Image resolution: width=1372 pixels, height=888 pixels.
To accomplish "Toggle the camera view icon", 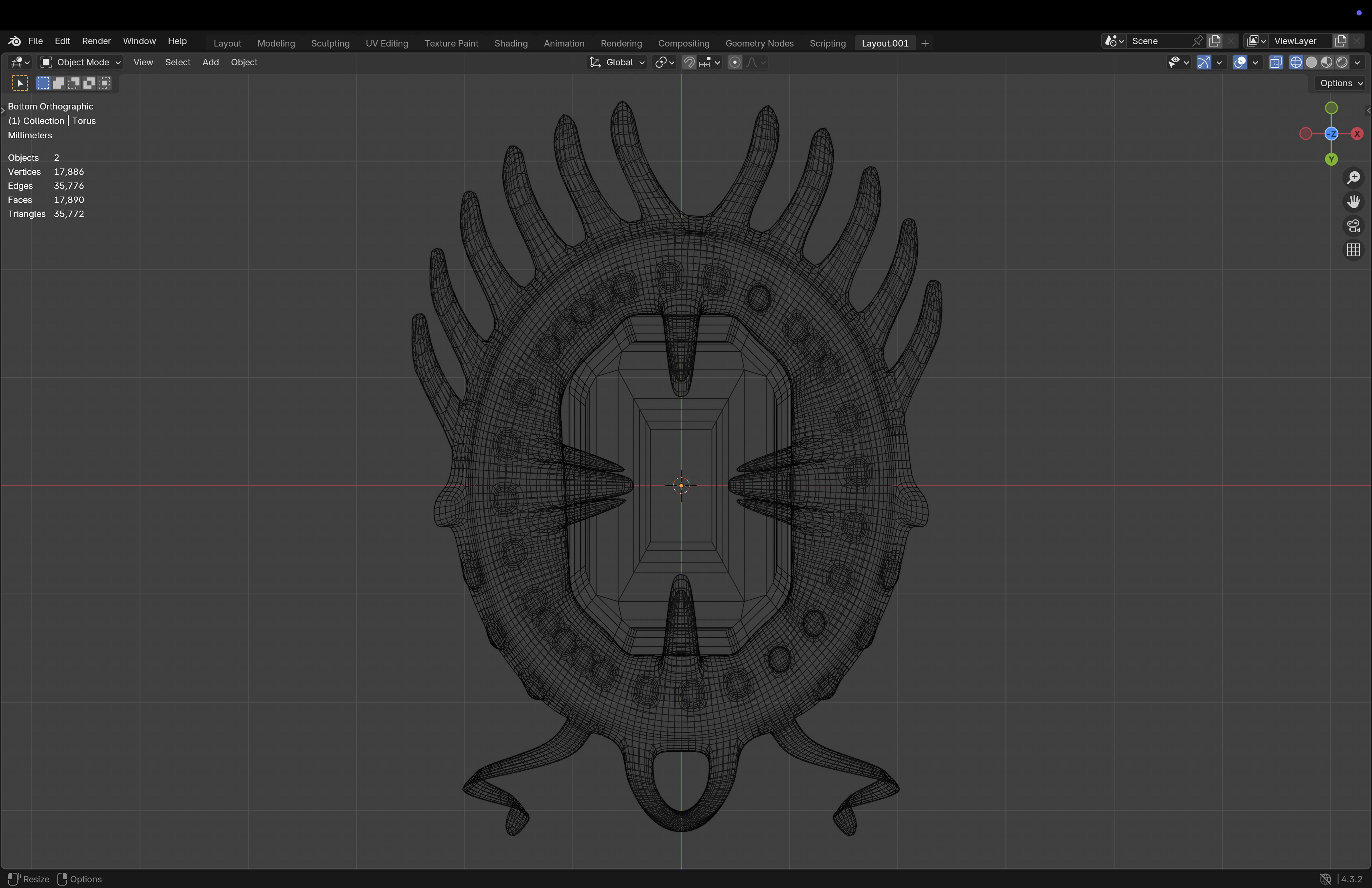I will pos(1353,226).
